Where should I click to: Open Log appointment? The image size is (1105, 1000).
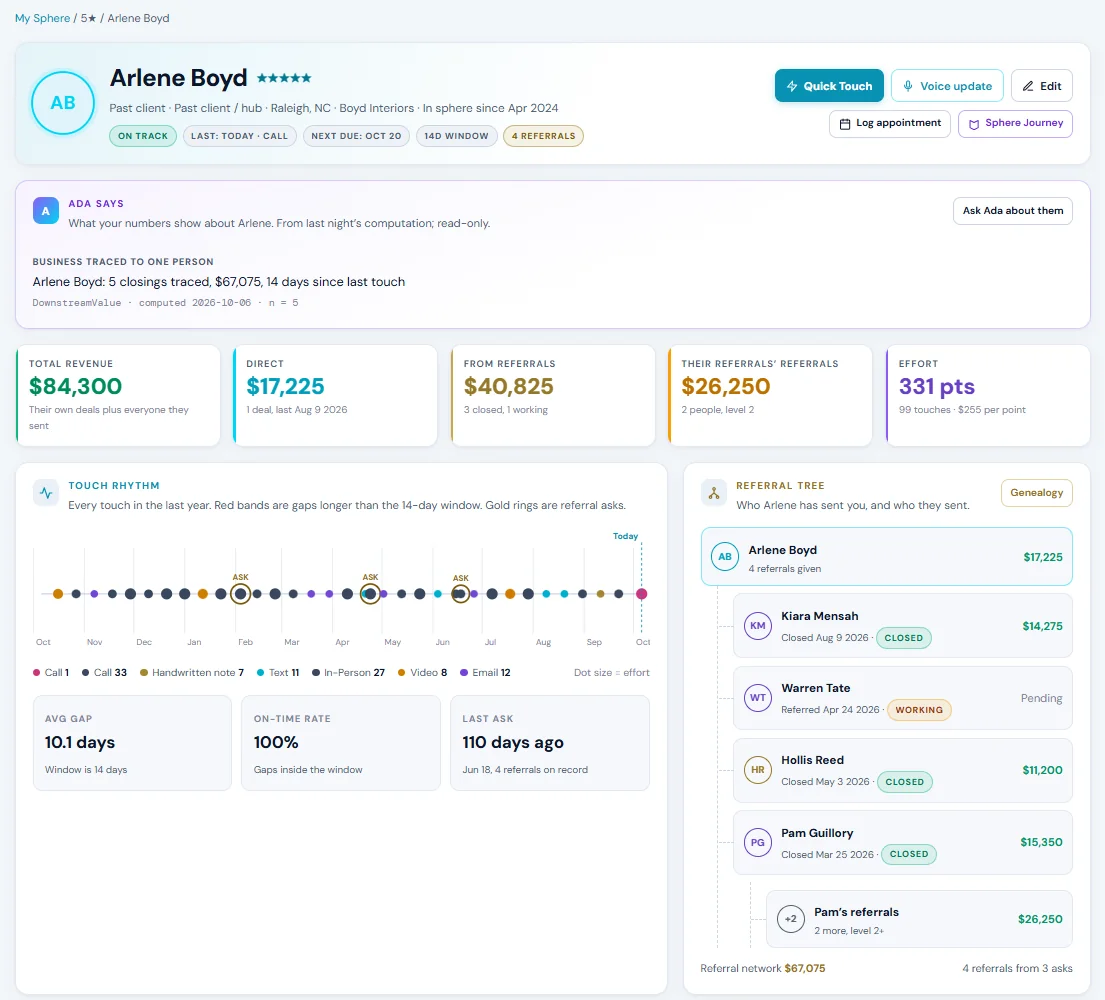(889, 123)
